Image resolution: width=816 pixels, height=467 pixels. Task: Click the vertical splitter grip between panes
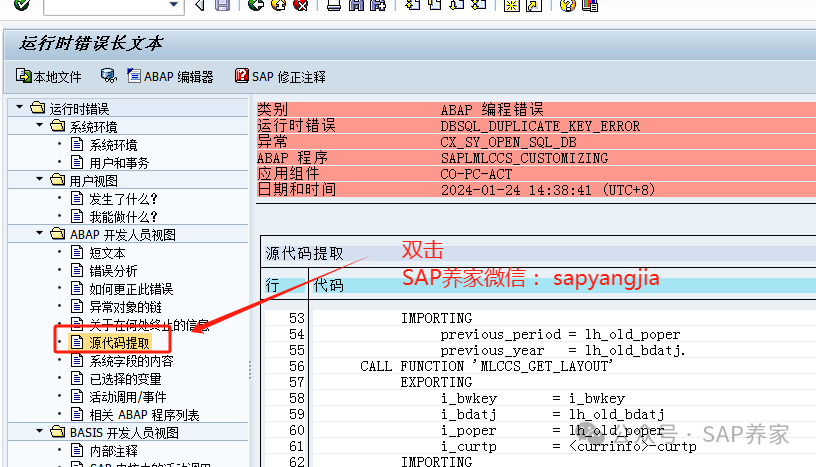click(x=250, y=370)
